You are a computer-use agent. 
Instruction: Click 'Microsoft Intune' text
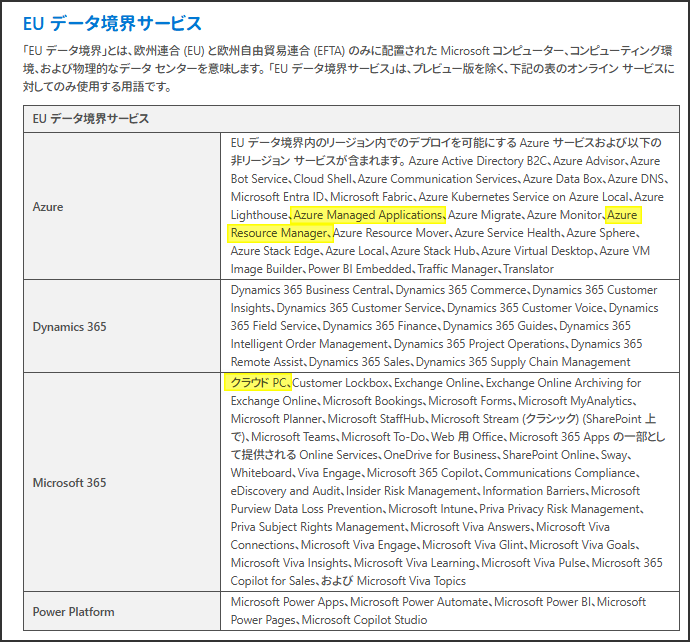[430, 510]
